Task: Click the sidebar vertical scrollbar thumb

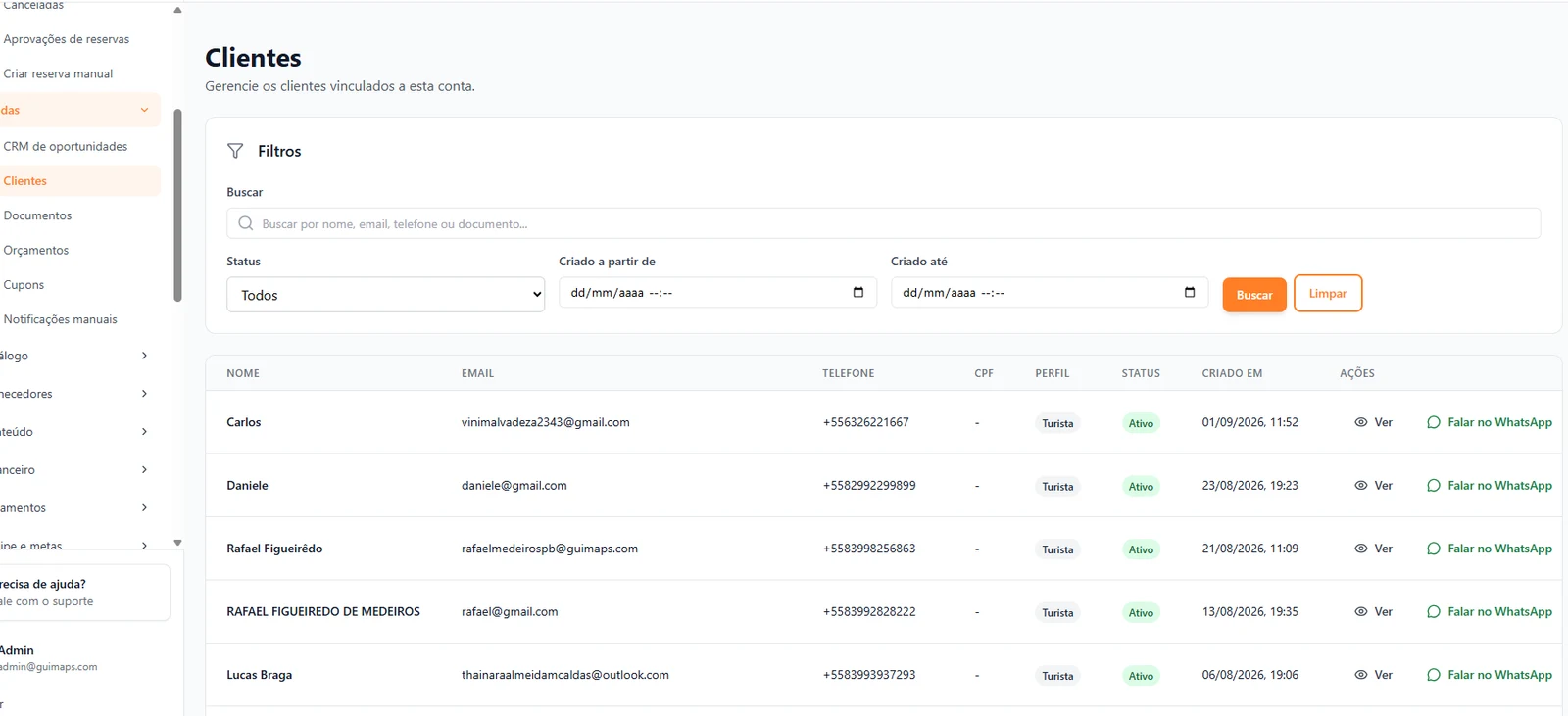Action: click(x=177, y=206)
